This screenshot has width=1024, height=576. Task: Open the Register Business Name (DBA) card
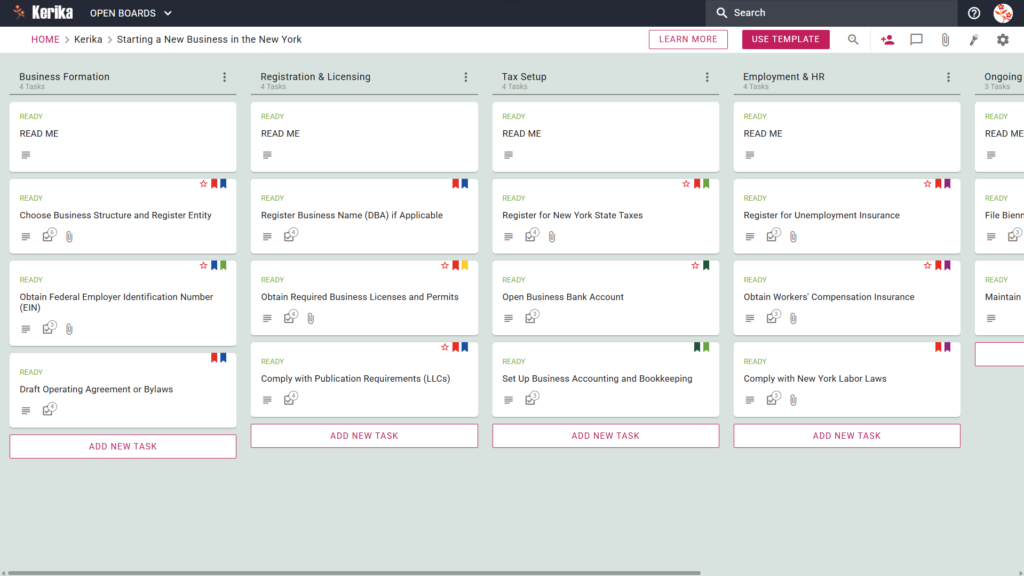(x=364, y=216)
